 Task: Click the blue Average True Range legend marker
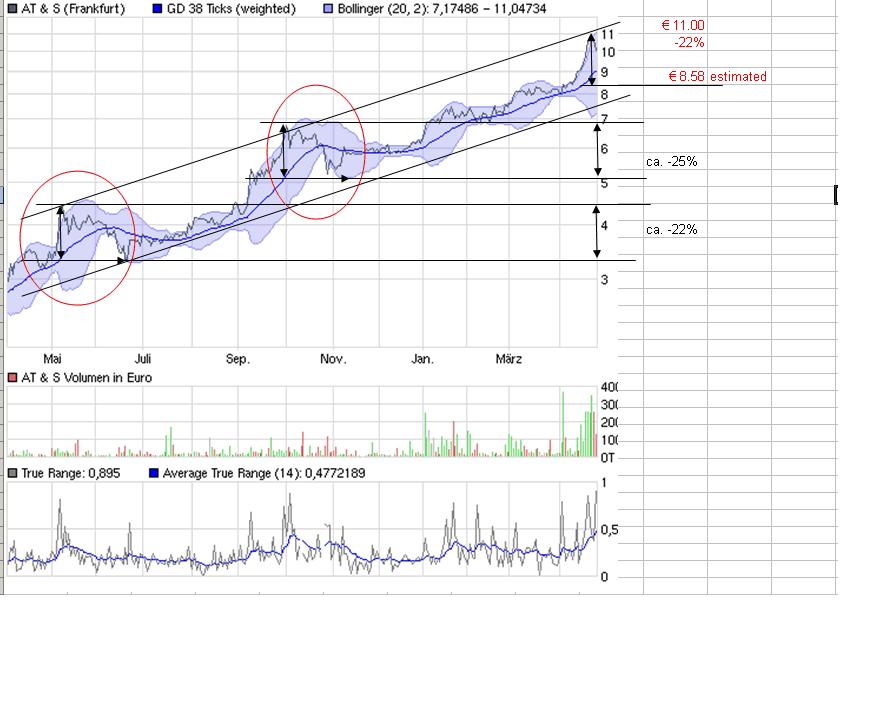153,473
